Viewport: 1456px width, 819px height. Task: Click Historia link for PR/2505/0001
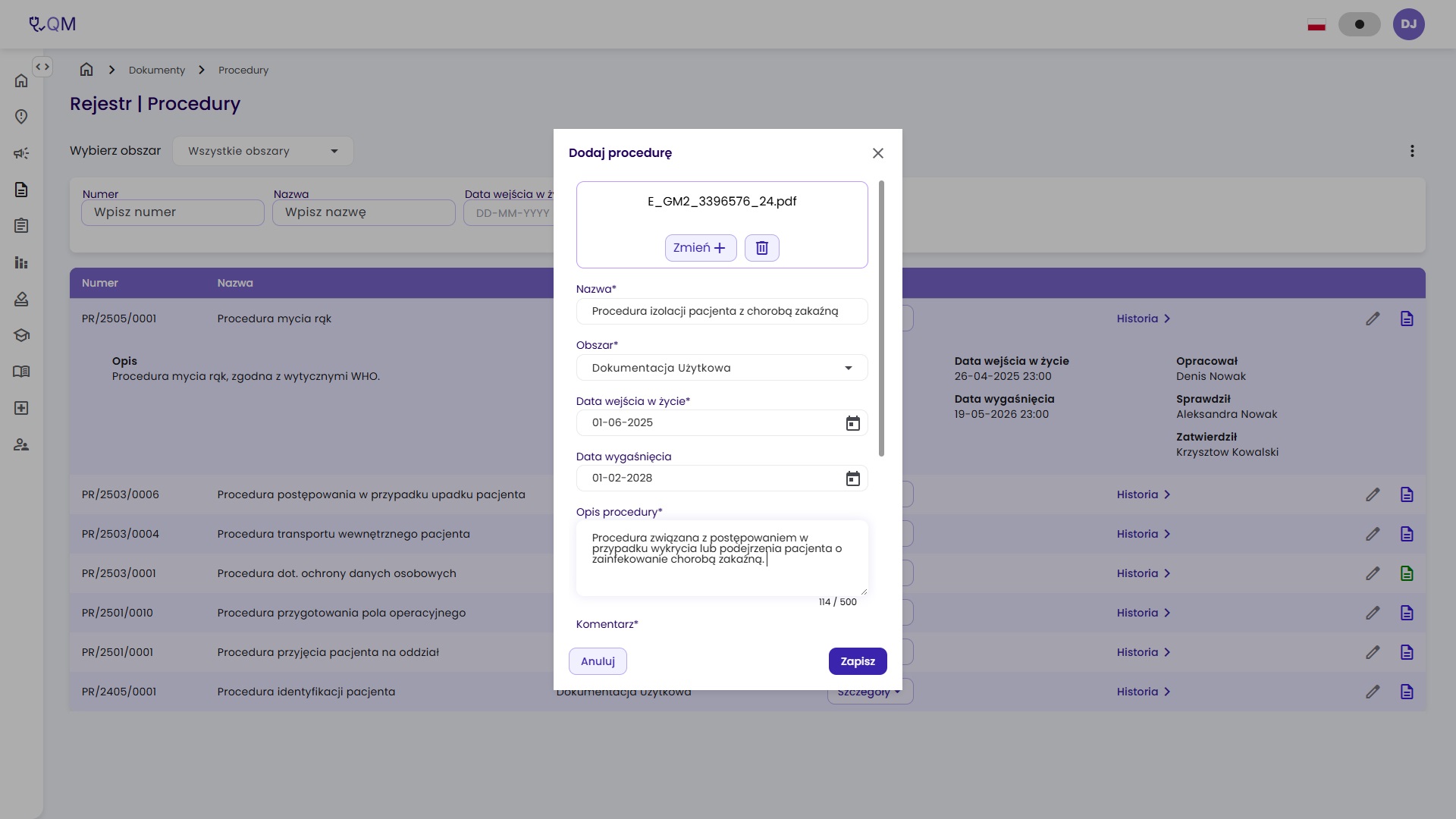point(1144,318)
